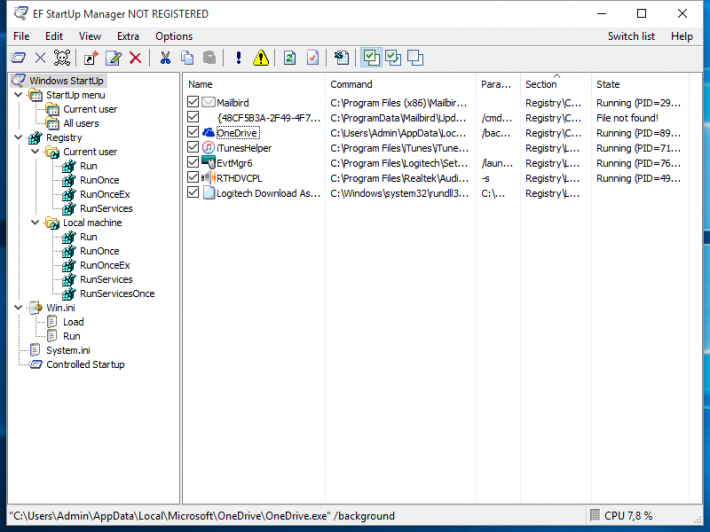Uncheck the RTHDVCPL checkbox
Viewport: 710px width, 532px height.
(193, 177)
